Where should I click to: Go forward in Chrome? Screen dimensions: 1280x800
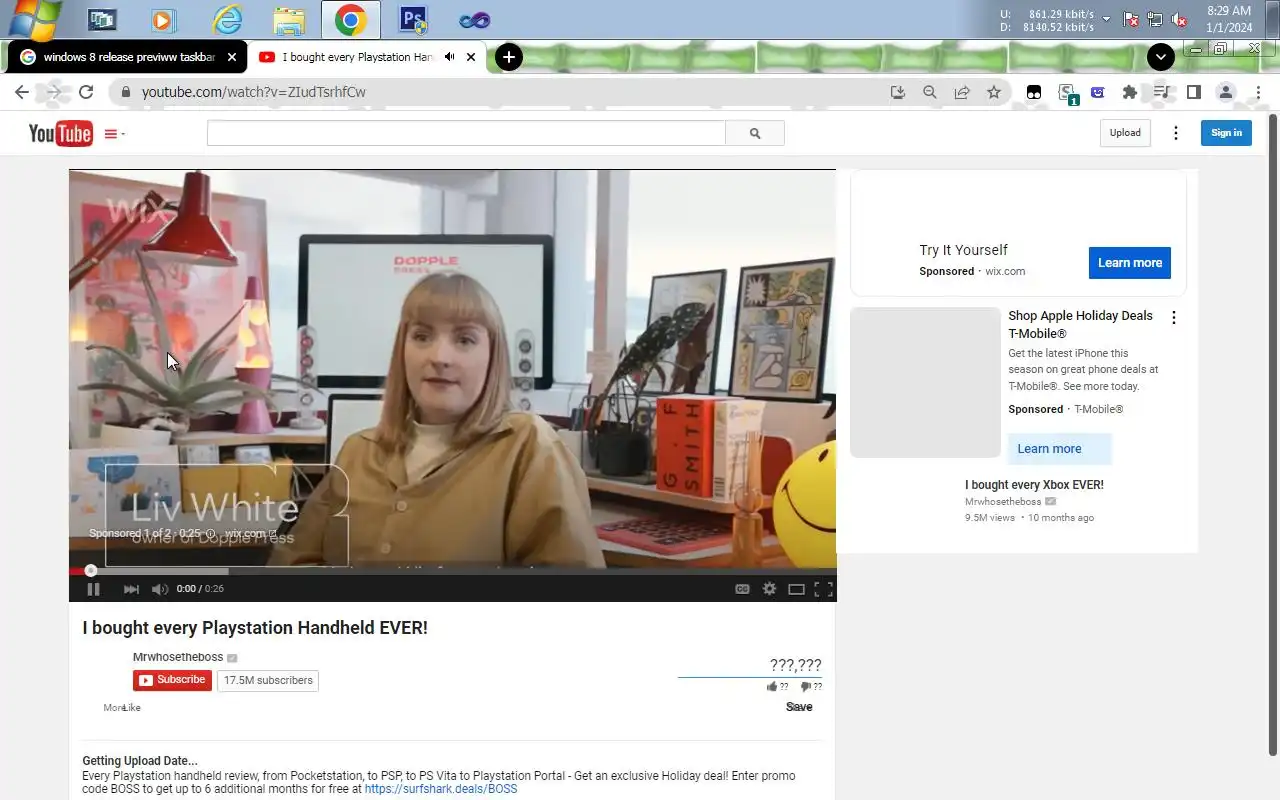(x=54, y=92)
